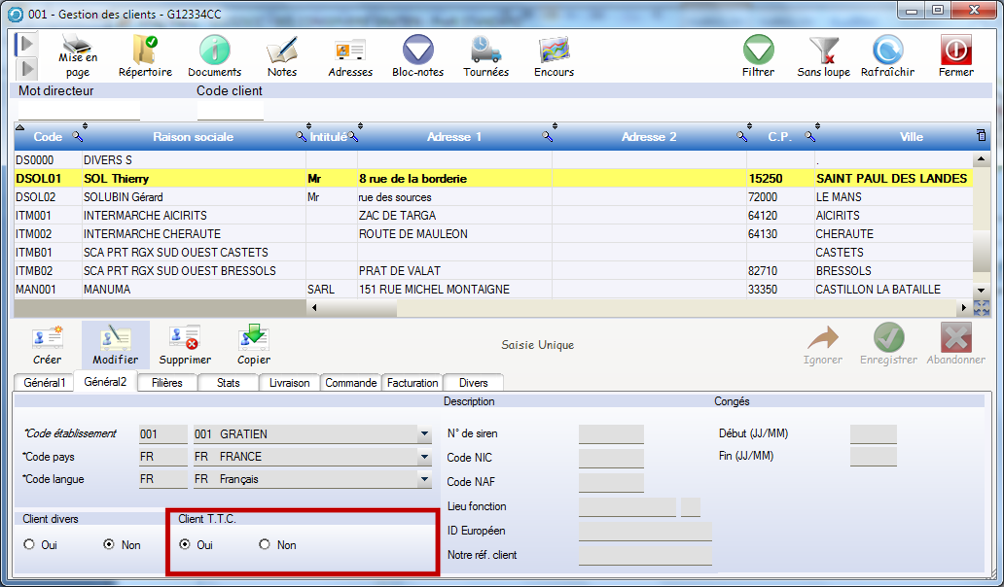Switch to the Facturation tab

point(412,383)
